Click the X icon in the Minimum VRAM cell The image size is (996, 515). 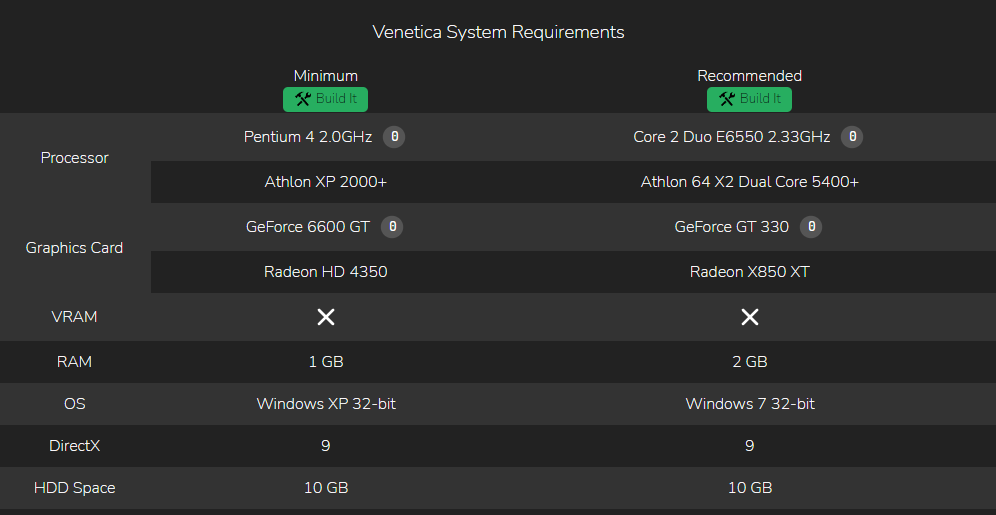tap(326, 317)
